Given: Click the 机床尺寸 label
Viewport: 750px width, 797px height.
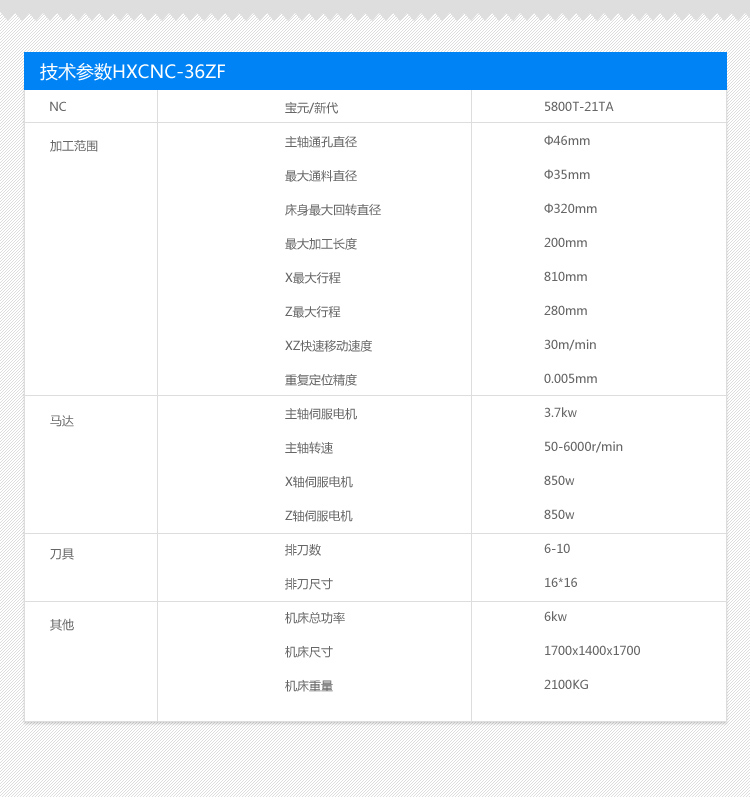Looking at the screenshot, I should click(309, 652).
